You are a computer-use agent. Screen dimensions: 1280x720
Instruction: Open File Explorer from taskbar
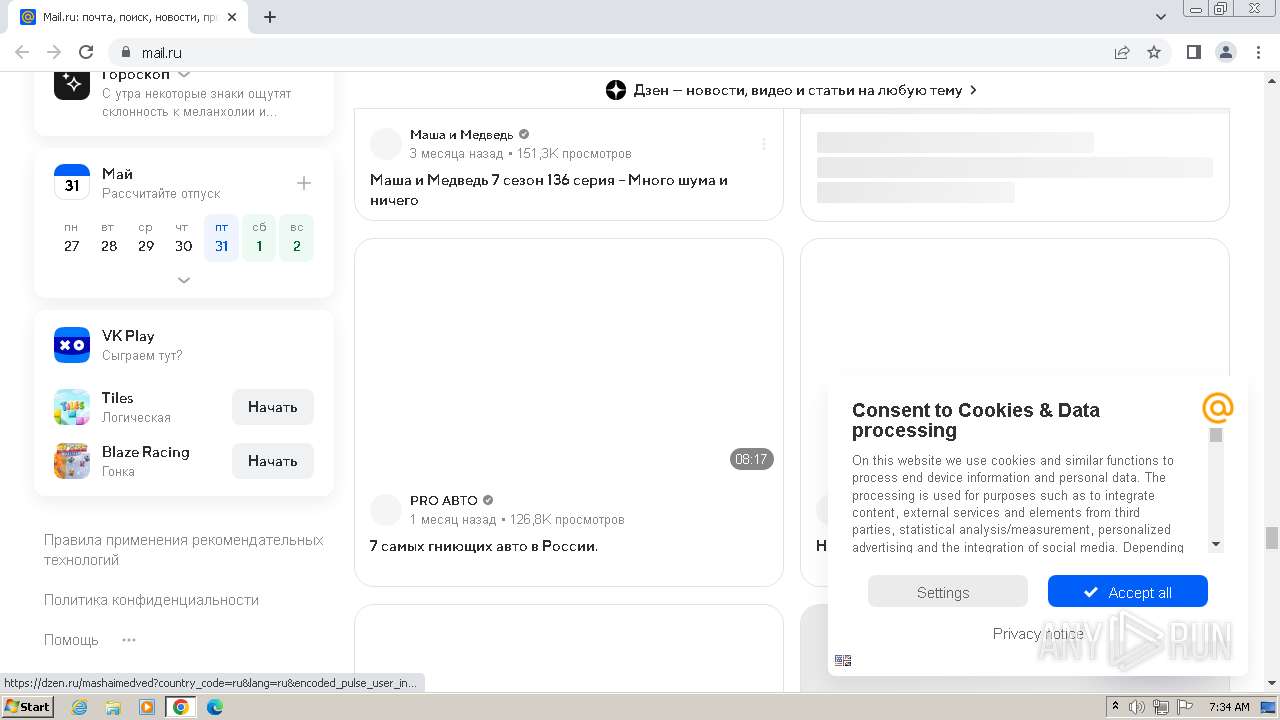(113, 707)
